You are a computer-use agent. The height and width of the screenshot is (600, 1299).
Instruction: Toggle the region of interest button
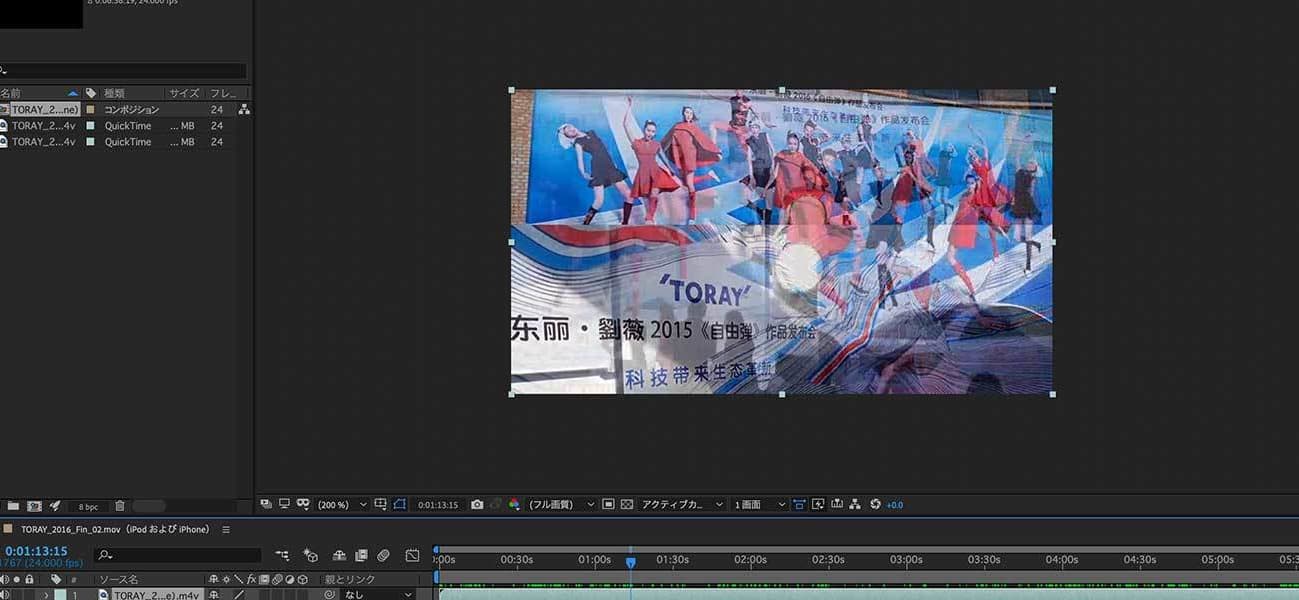click(x=608, y=505)
